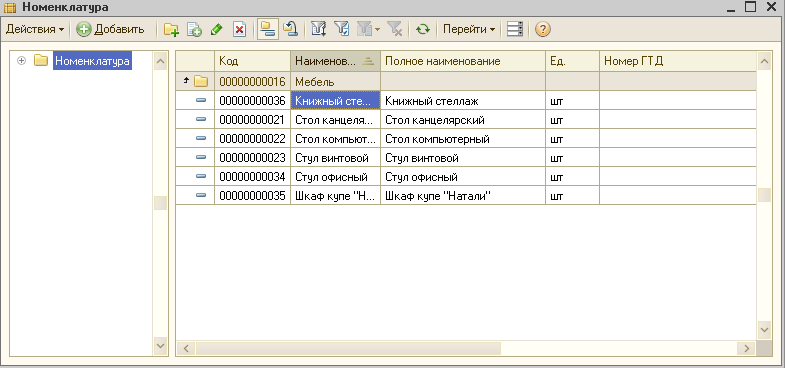The image size is (785, 368).
Task: Select Номенклатура folder in the tree
Action: [92, 61]
